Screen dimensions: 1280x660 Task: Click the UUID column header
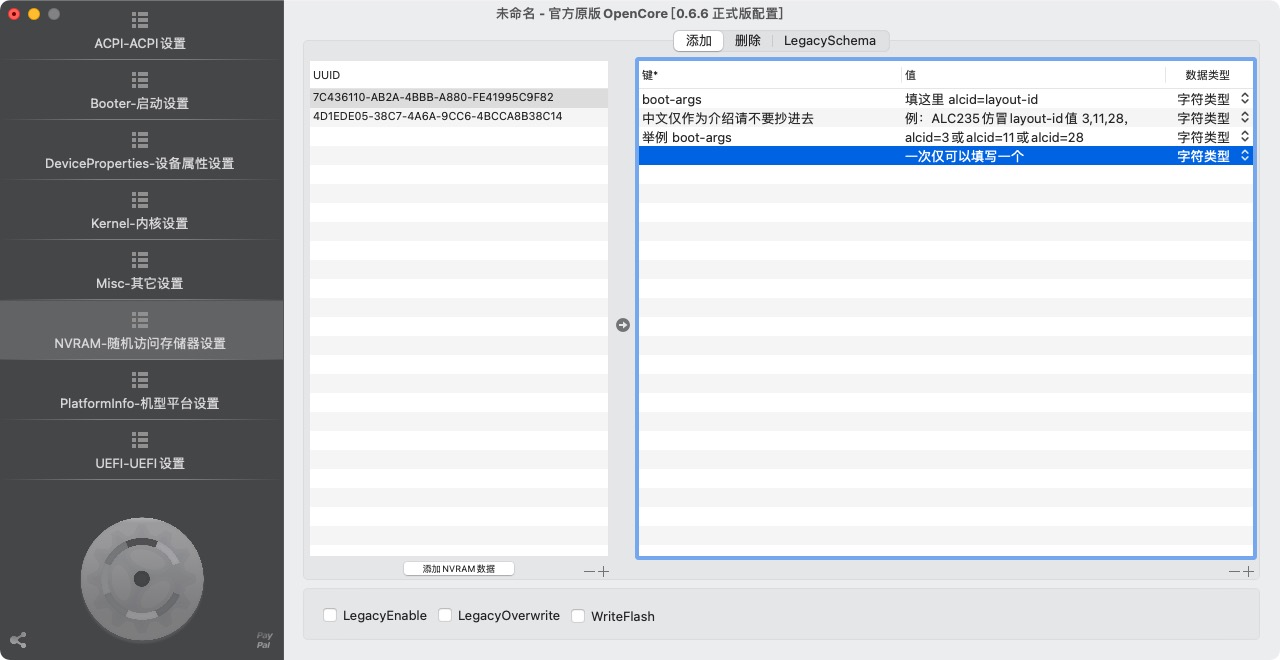[459, 75]
